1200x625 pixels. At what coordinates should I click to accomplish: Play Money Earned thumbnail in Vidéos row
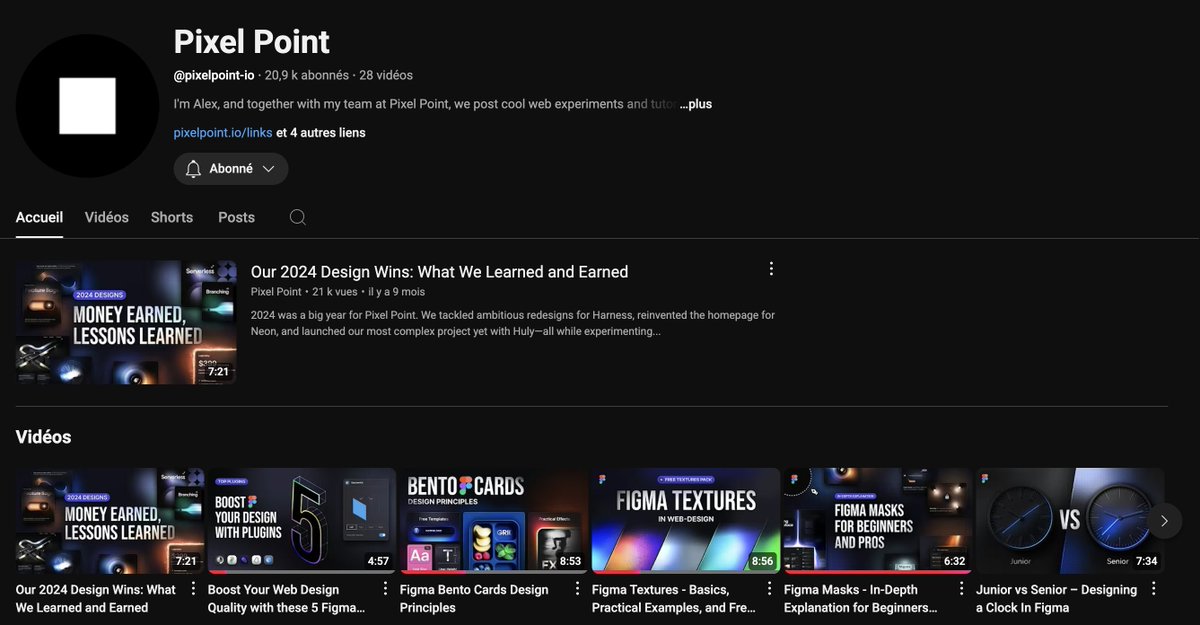point(110,521)
